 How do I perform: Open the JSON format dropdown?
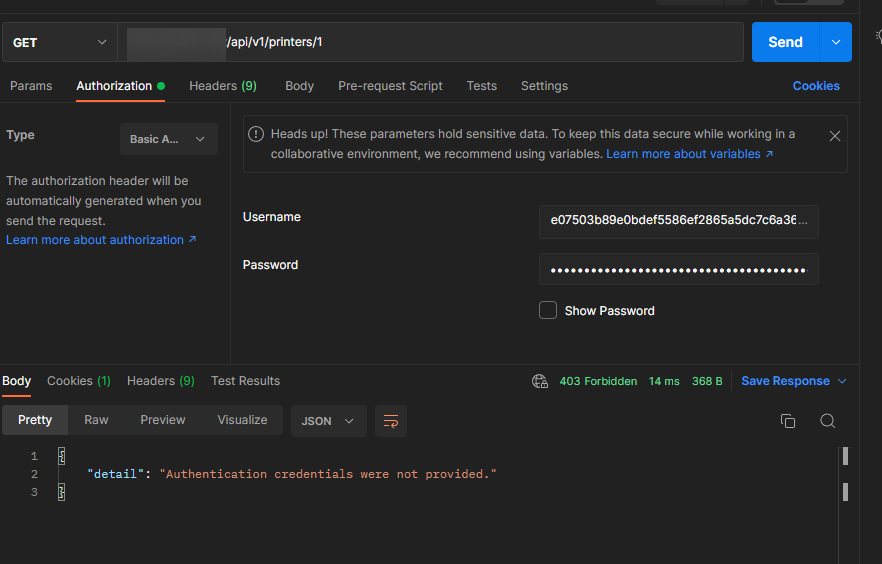click(328, 421)
